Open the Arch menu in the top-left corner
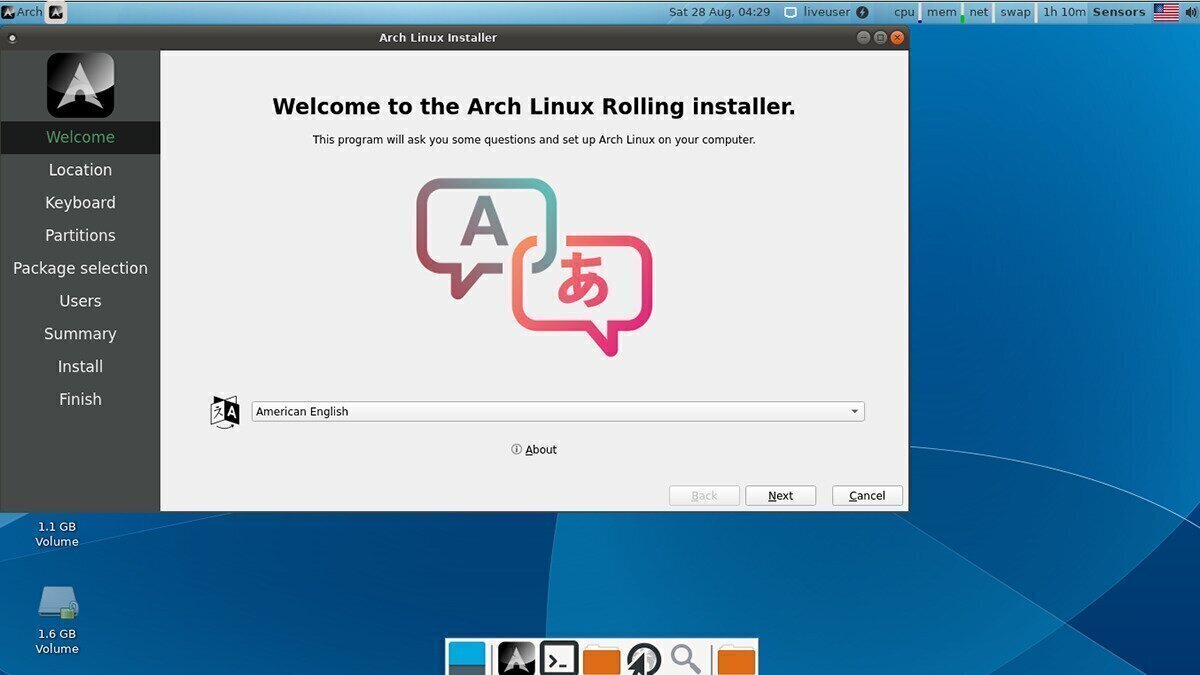 18,12
